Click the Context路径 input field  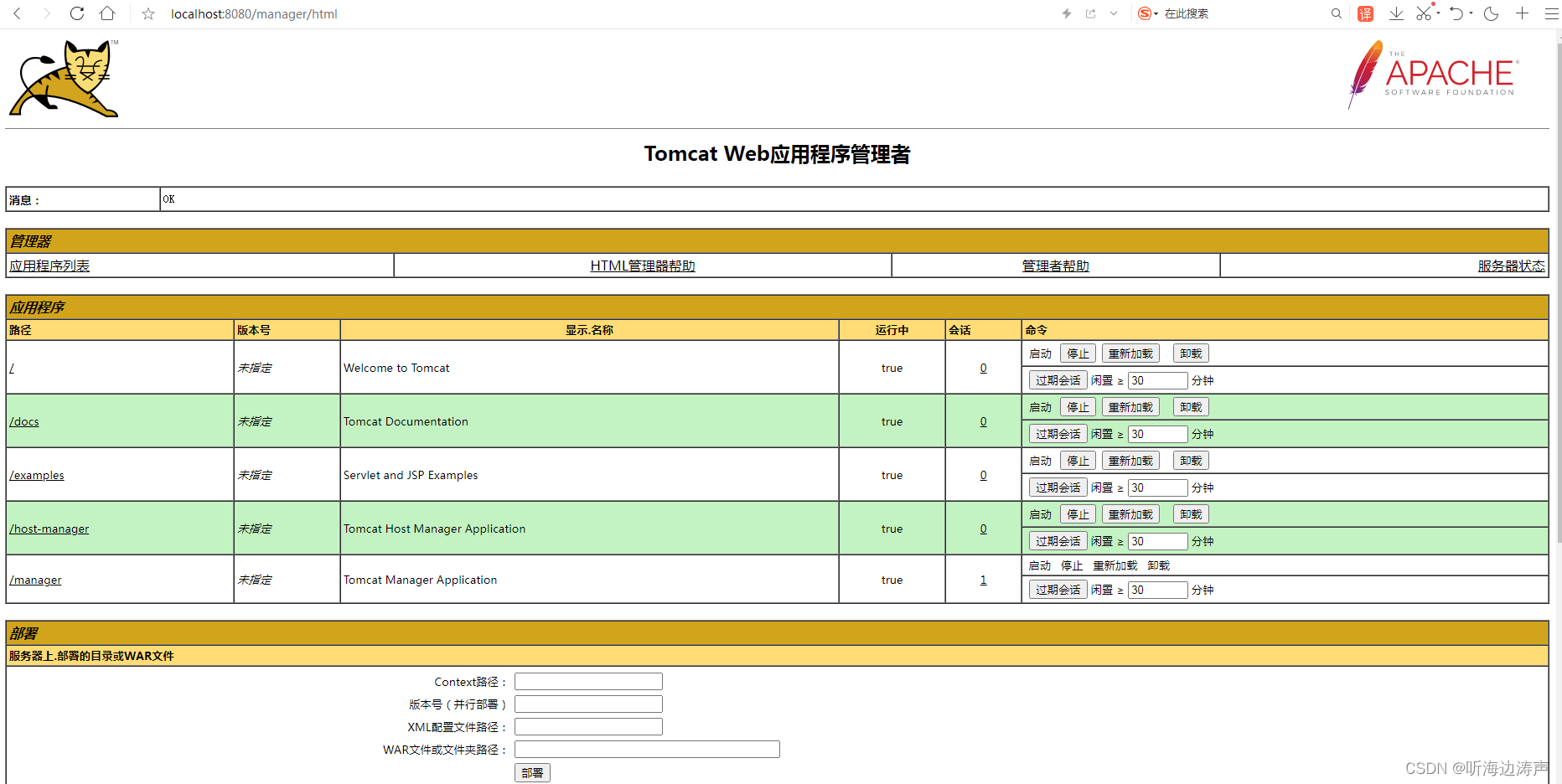click(588, 682)
